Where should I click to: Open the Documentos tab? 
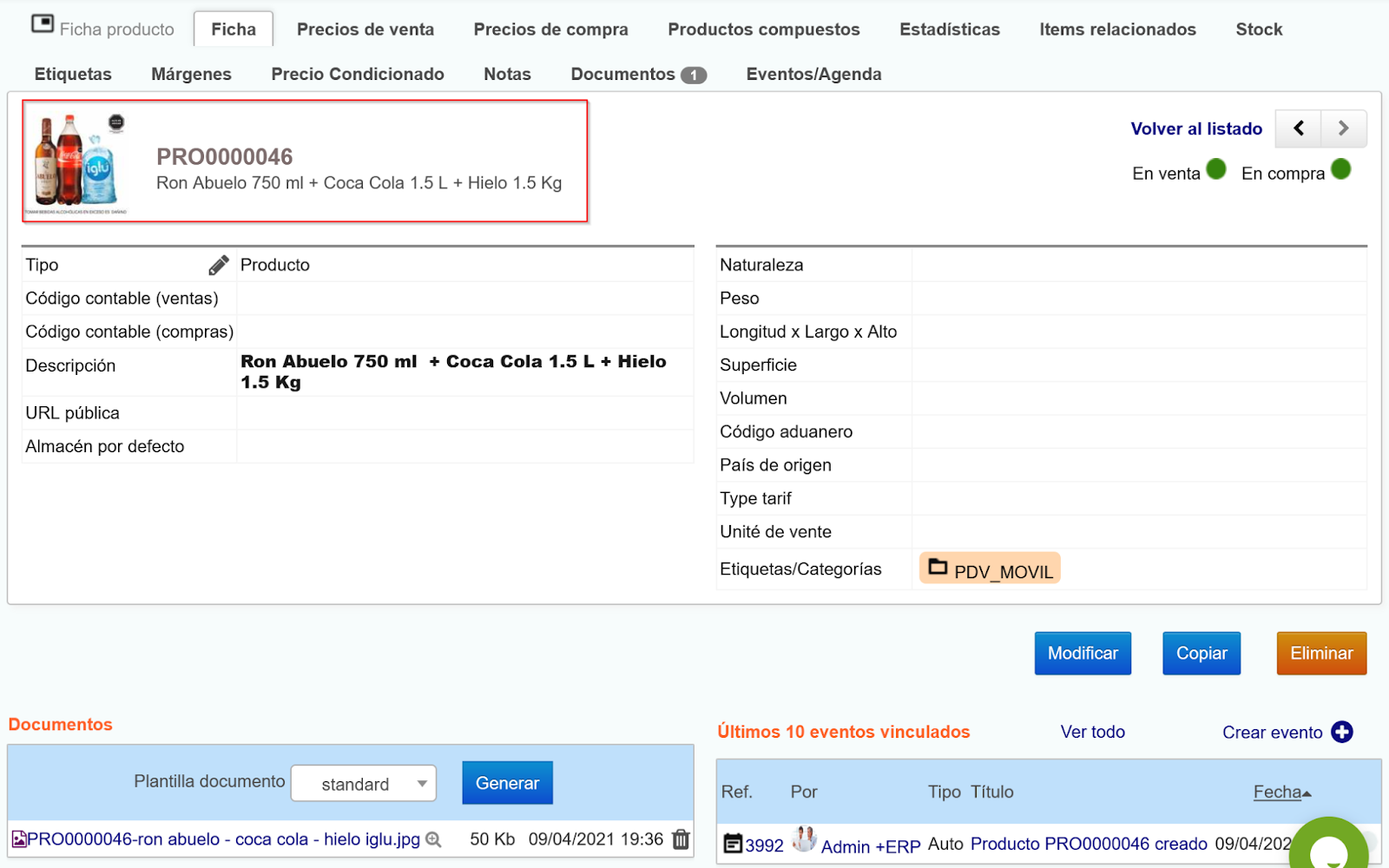coord(622,75)
